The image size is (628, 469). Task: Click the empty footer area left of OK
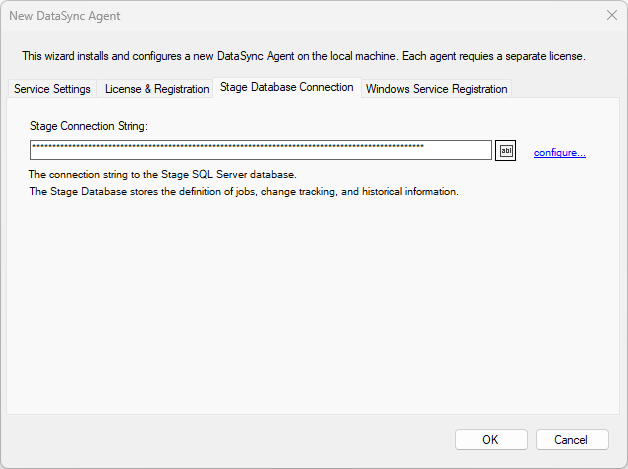click(x=220, y=440)
